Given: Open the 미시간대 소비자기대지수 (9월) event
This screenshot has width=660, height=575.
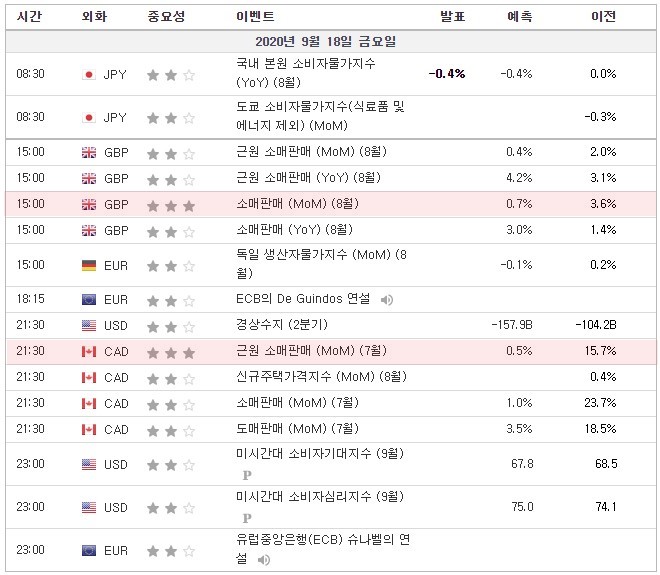Looking at the screenshot, I should [320, 454].
